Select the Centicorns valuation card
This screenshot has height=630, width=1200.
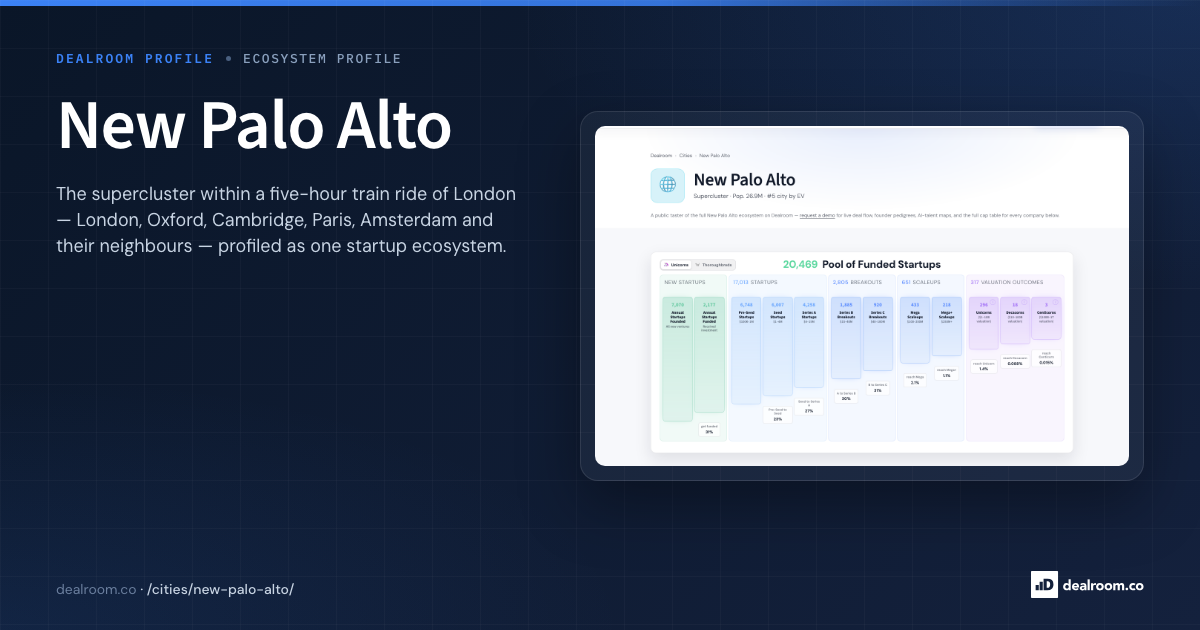click(1046, 317)
